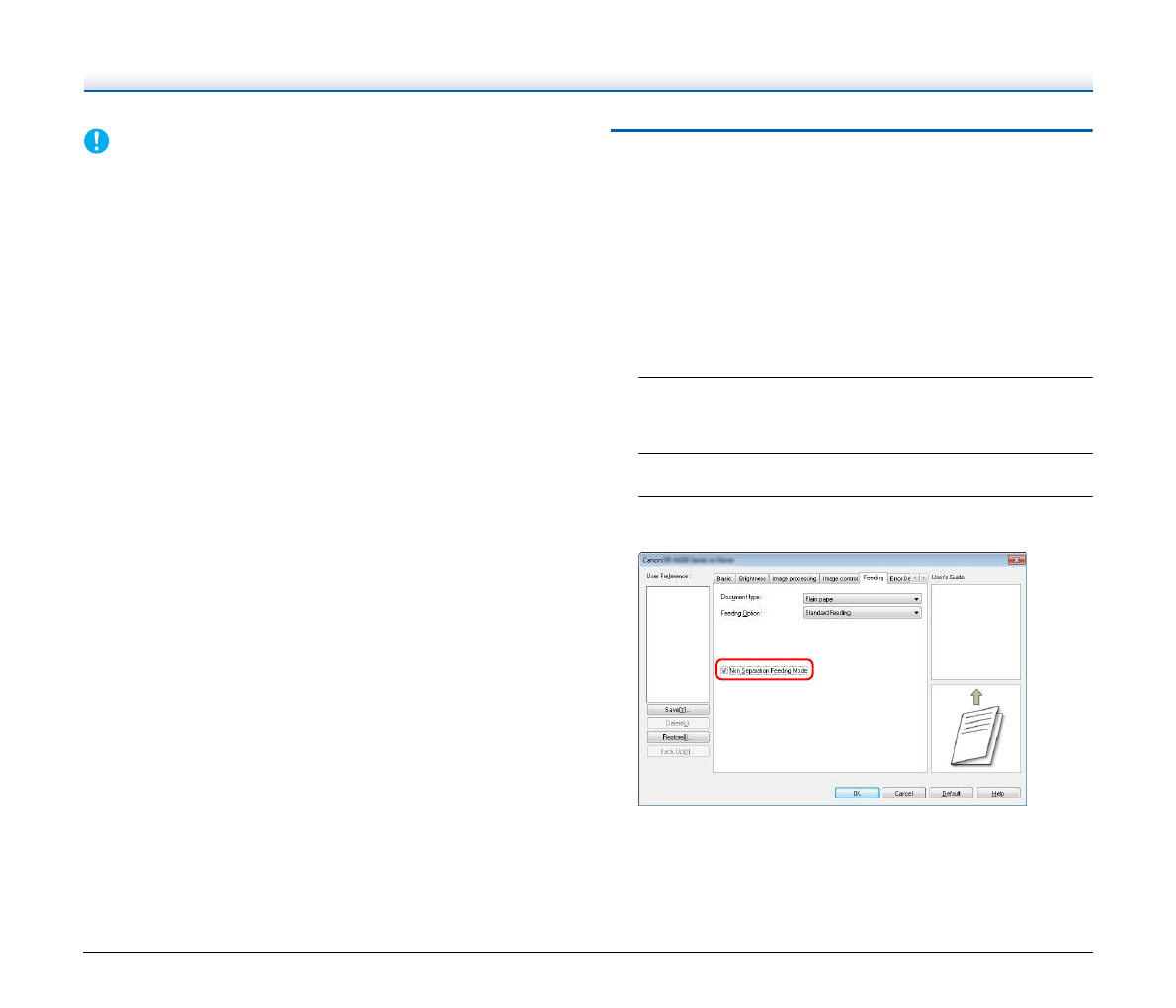Screen dimensions: 1176x1008
Task: Open the Brightness tab
Action: pyautogui.click(x=752, y=578)
